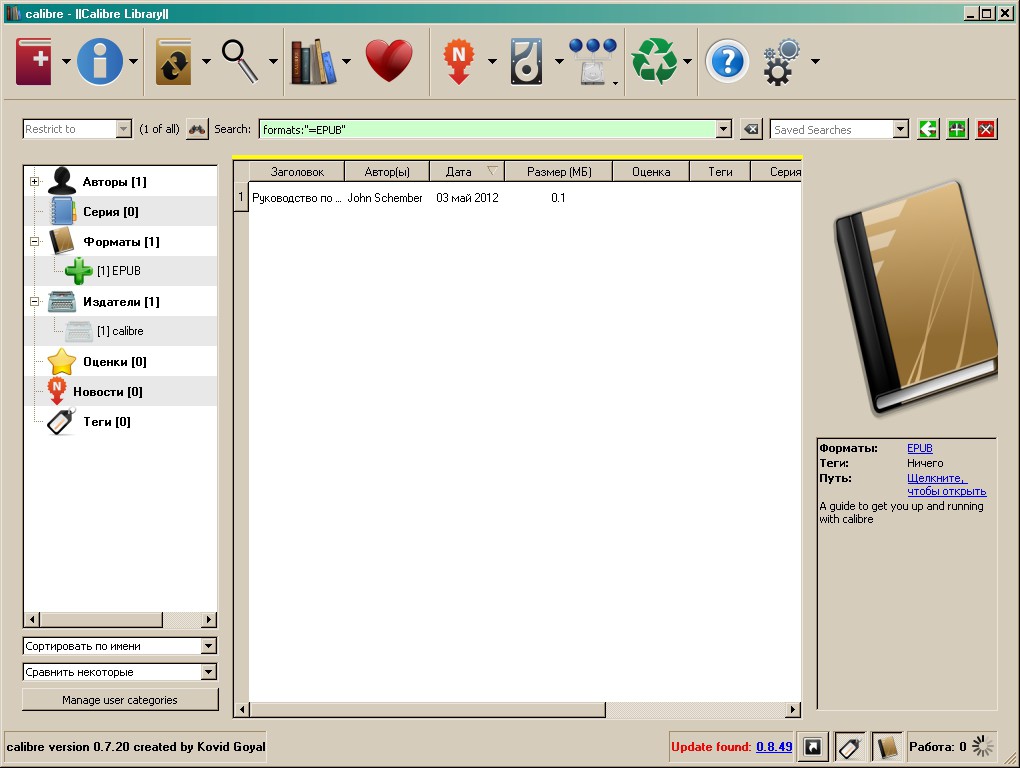Open Help with the question mark icon

(727, 61)
